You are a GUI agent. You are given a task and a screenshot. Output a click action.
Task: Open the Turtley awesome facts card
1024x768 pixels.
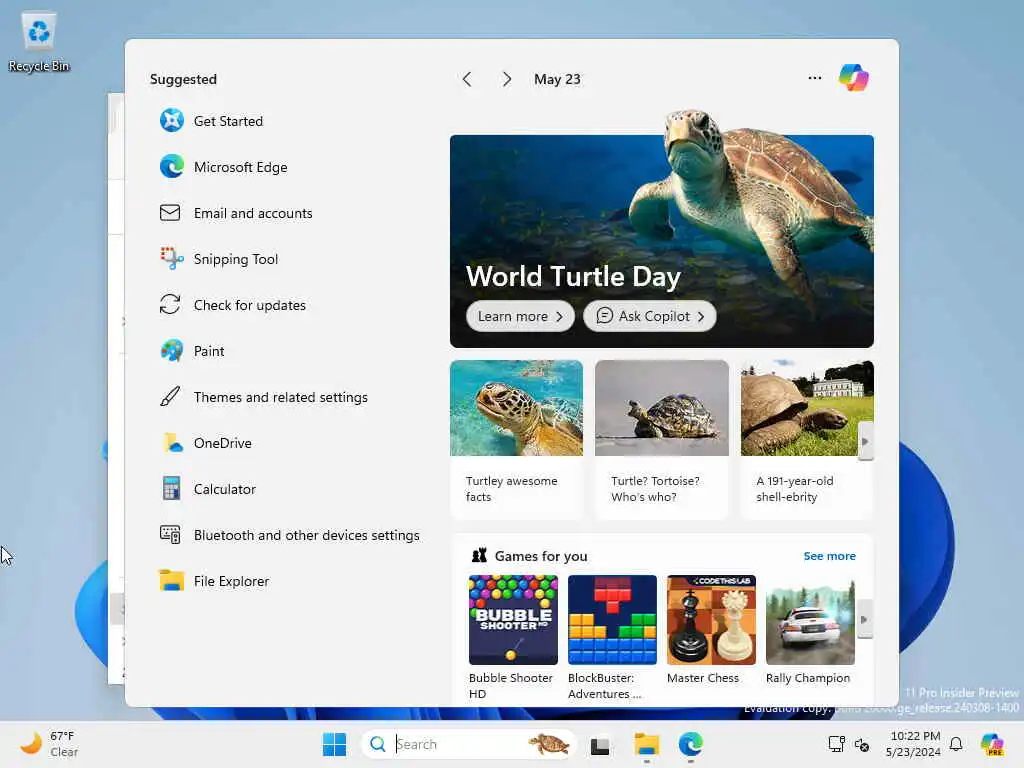[x=516, y=440]
